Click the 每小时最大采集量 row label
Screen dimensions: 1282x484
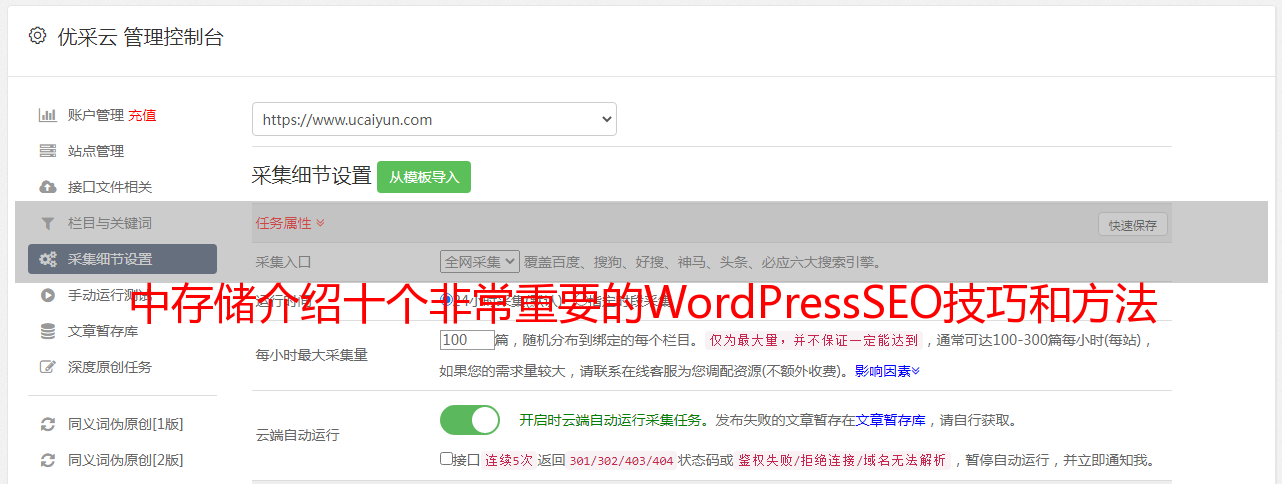click(x=312, y=355)
